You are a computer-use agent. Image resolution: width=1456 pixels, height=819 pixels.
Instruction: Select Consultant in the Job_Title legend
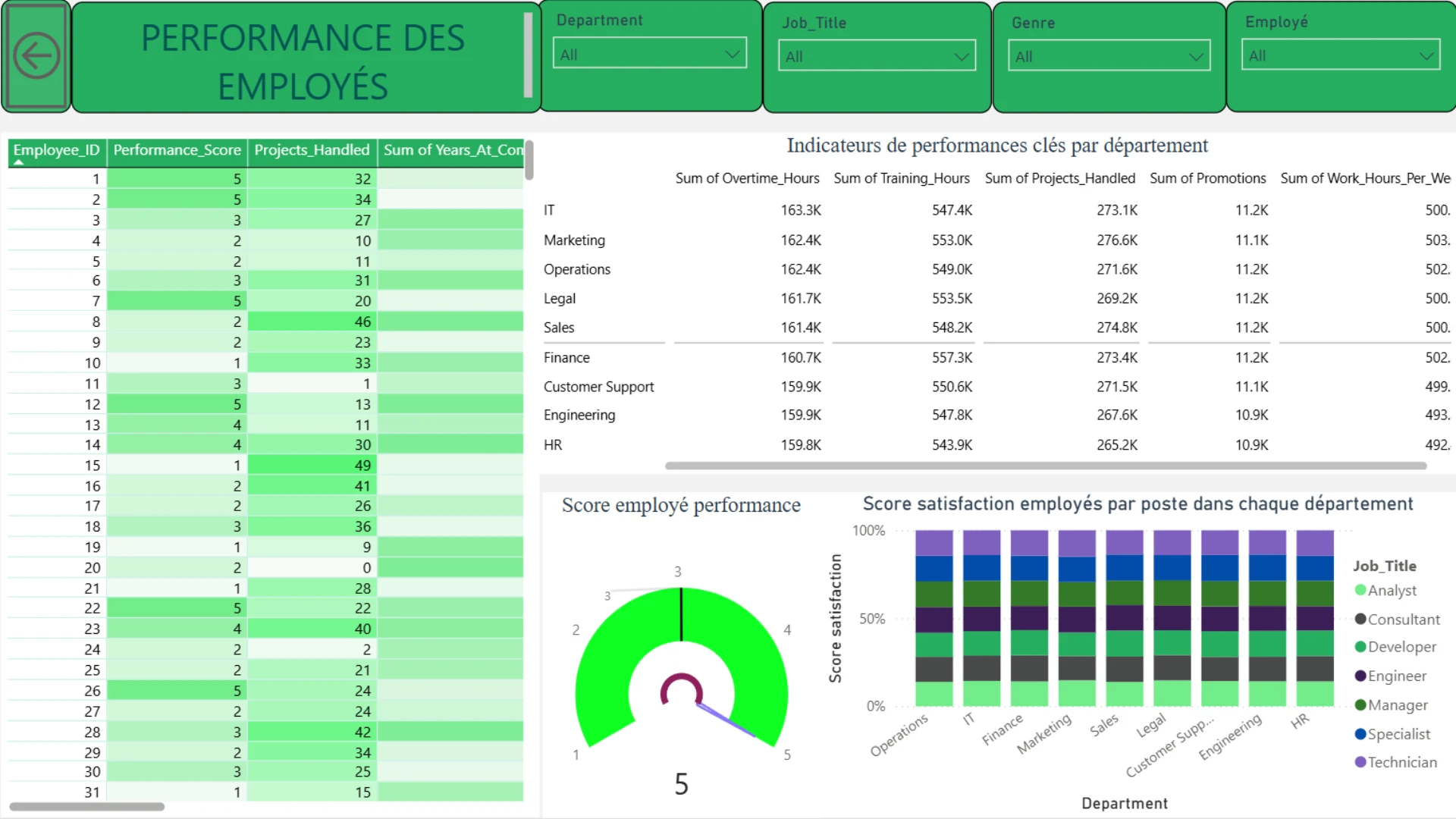(x=1397, y=620)
